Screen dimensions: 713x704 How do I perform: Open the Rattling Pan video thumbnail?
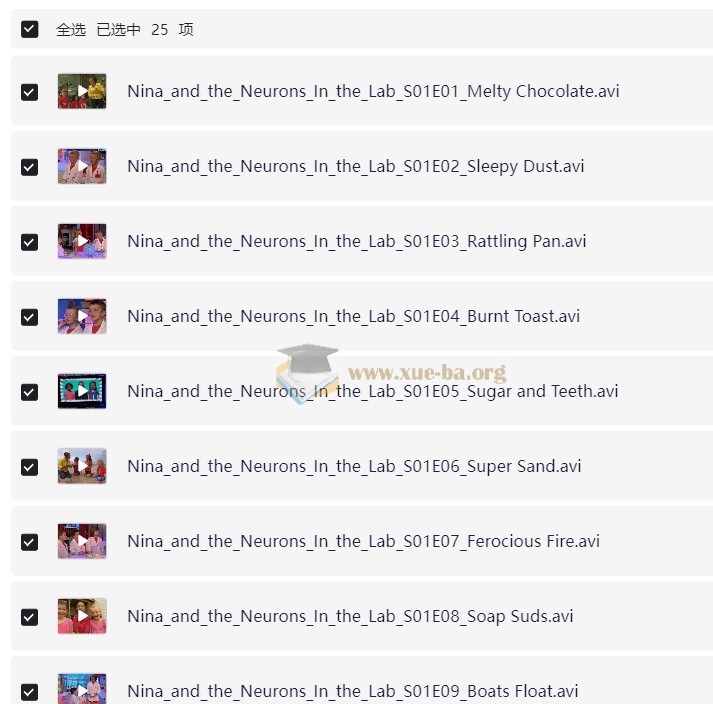[x=82, y=241]
